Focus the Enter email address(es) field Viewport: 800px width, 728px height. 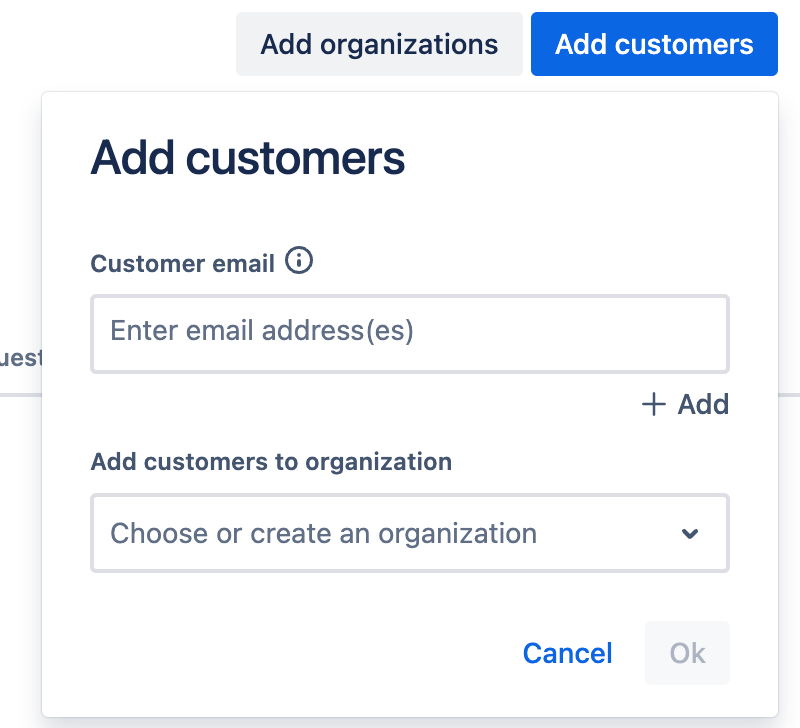click(409, 334)
